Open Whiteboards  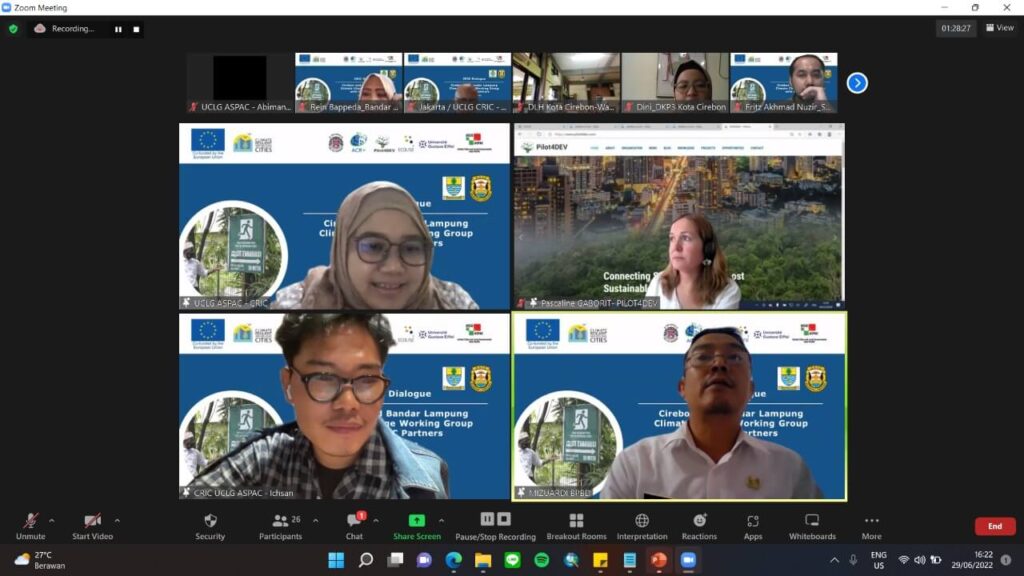(x=812, y=526)
